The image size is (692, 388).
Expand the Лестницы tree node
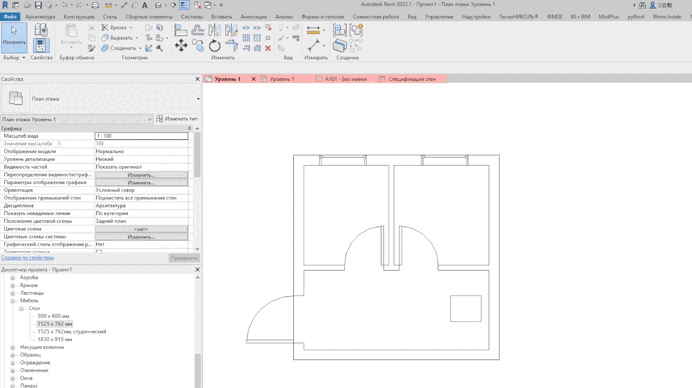(13, 293)
